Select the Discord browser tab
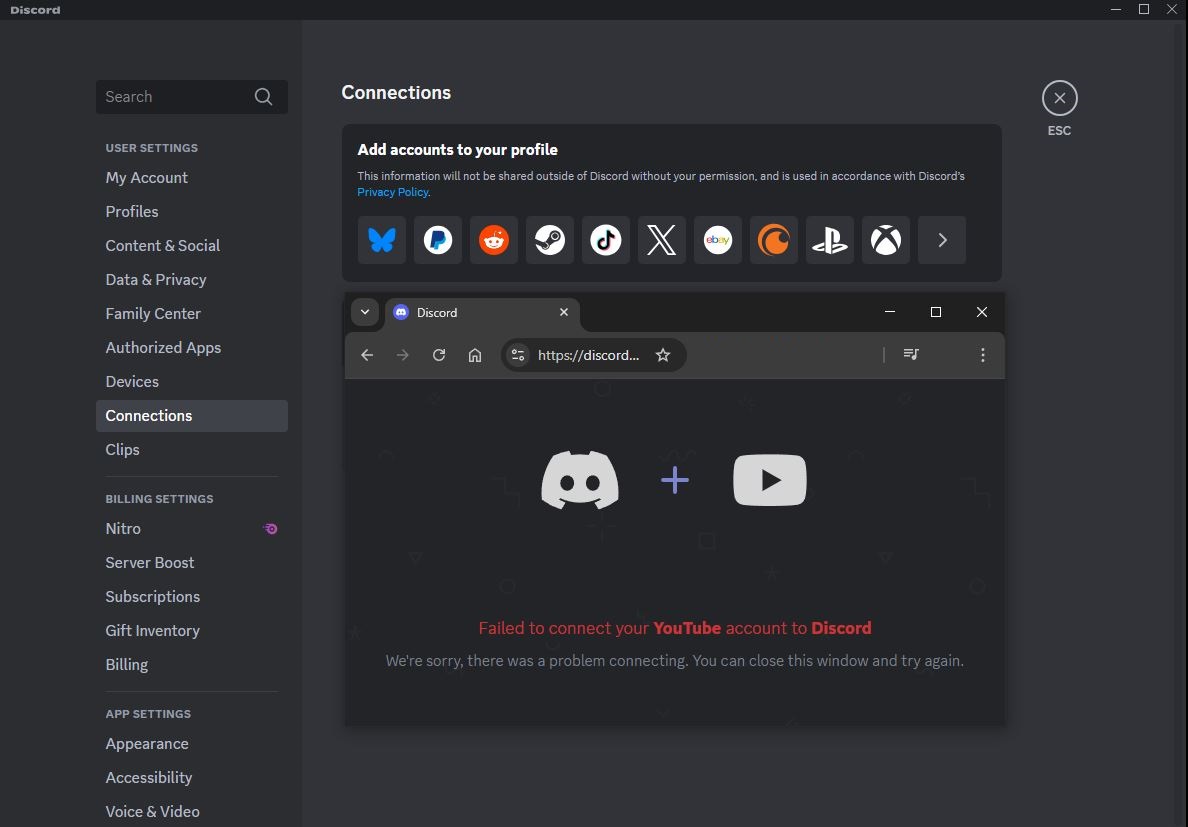 483,313
